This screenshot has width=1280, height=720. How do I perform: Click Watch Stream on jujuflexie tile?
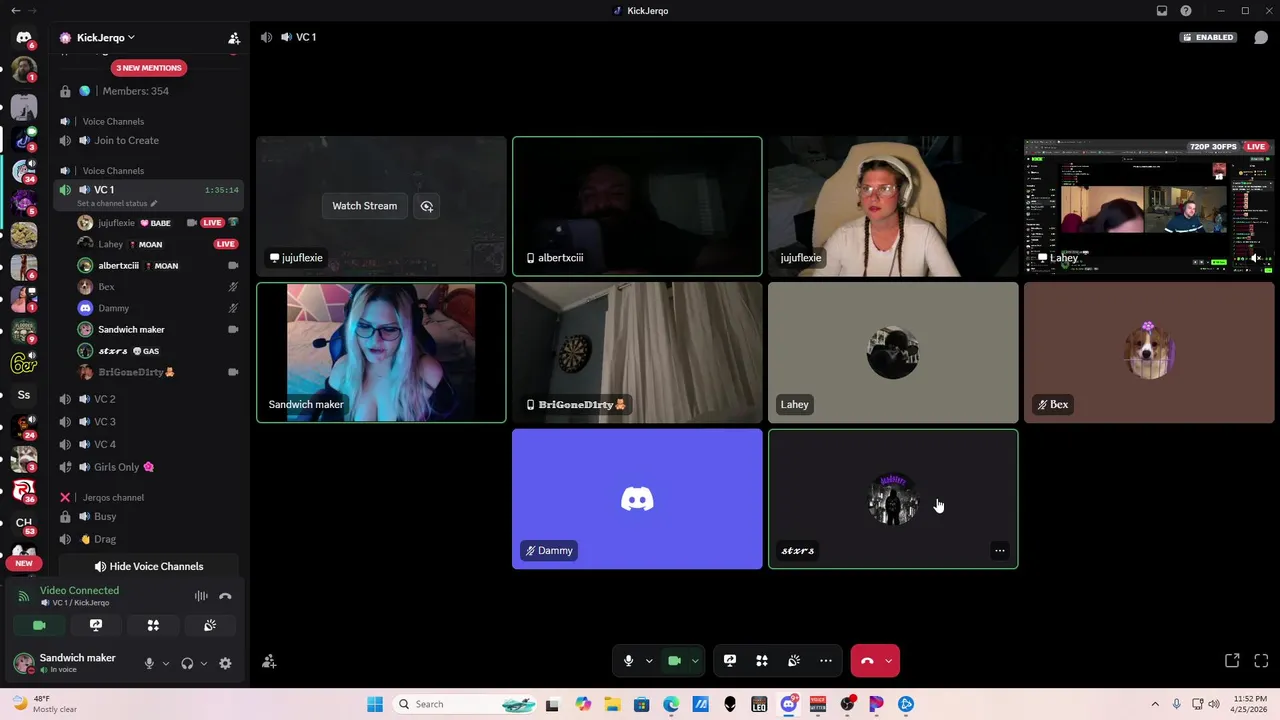(x=364, y=206)
